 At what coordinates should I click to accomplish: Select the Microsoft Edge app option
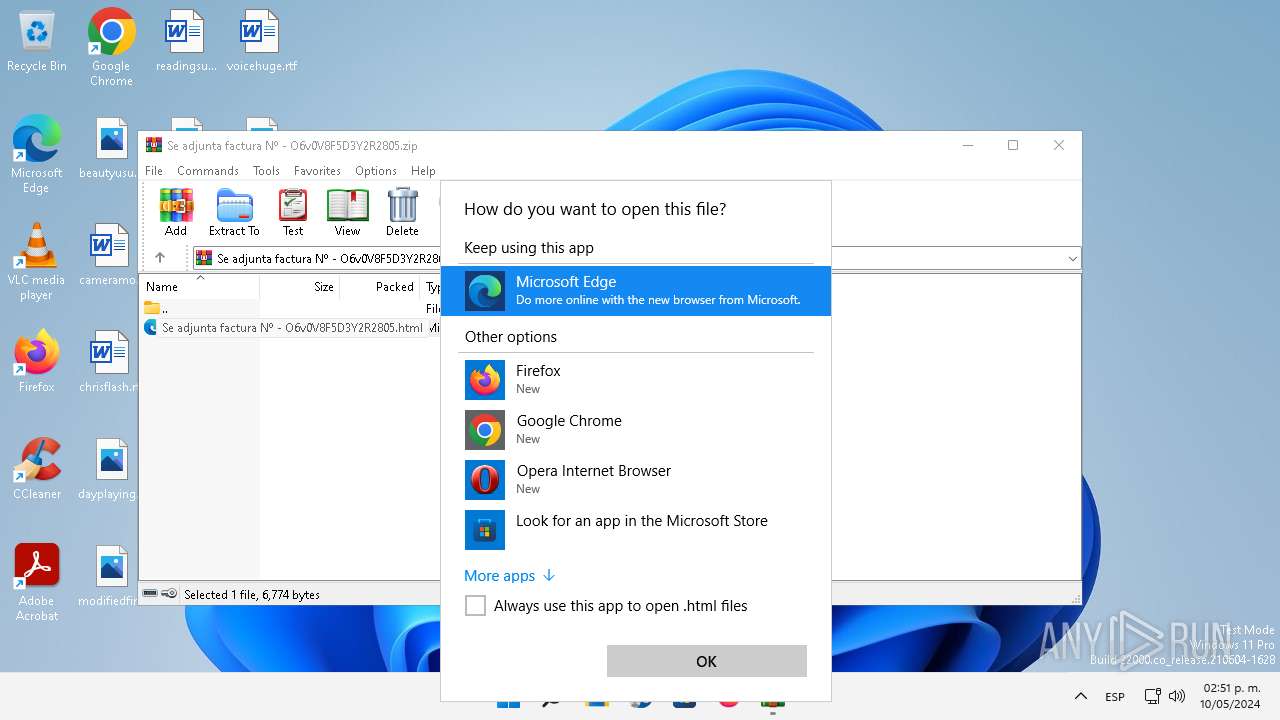(636, 291)
